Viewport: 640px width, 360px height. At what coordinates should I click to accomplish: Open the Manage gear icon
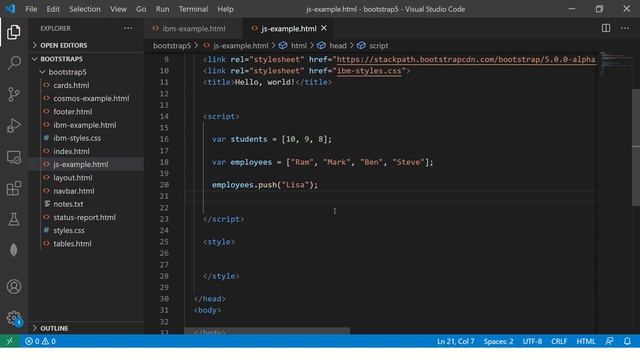click(x=13, y=318)
